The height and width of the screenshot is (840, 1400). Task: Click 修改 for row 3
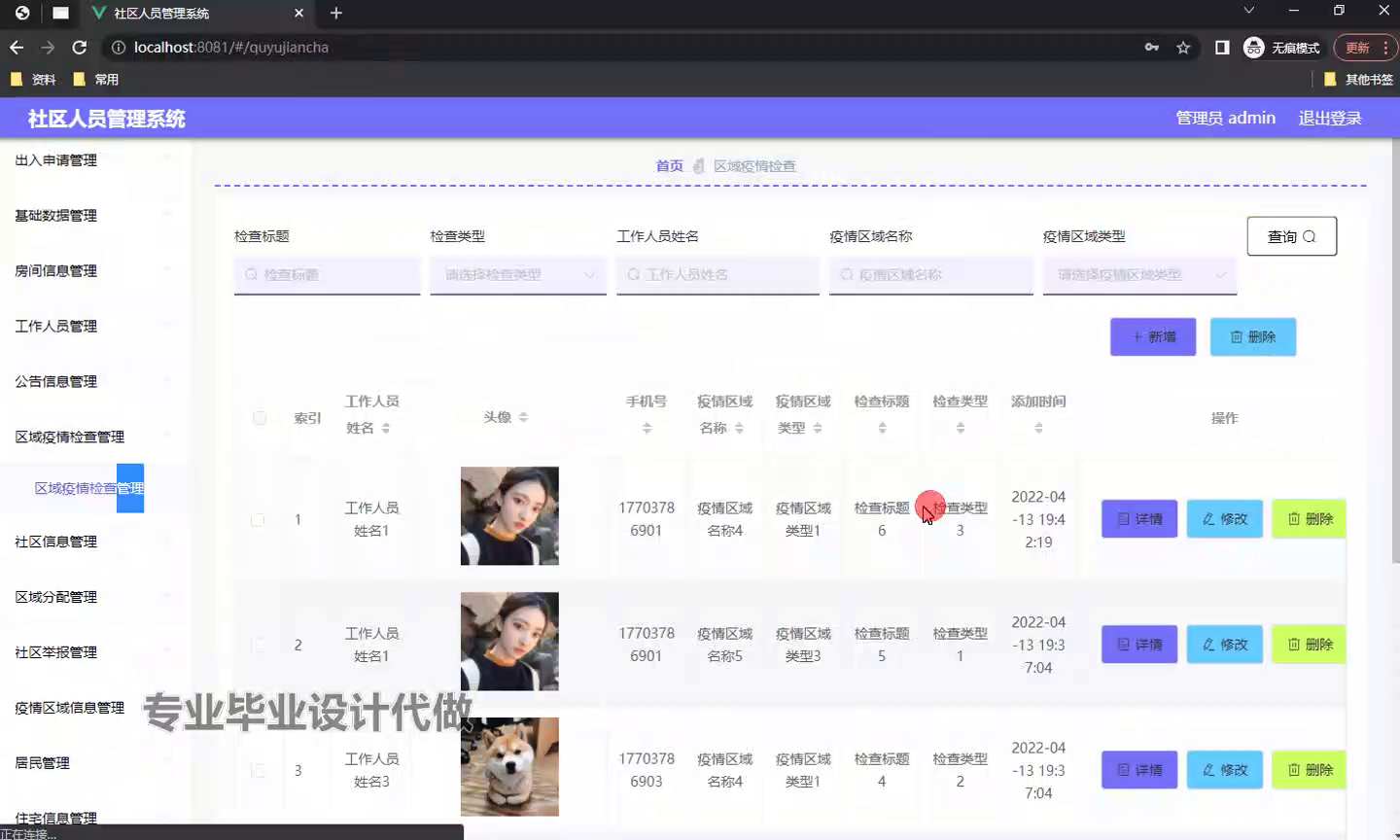[1225, 770]
